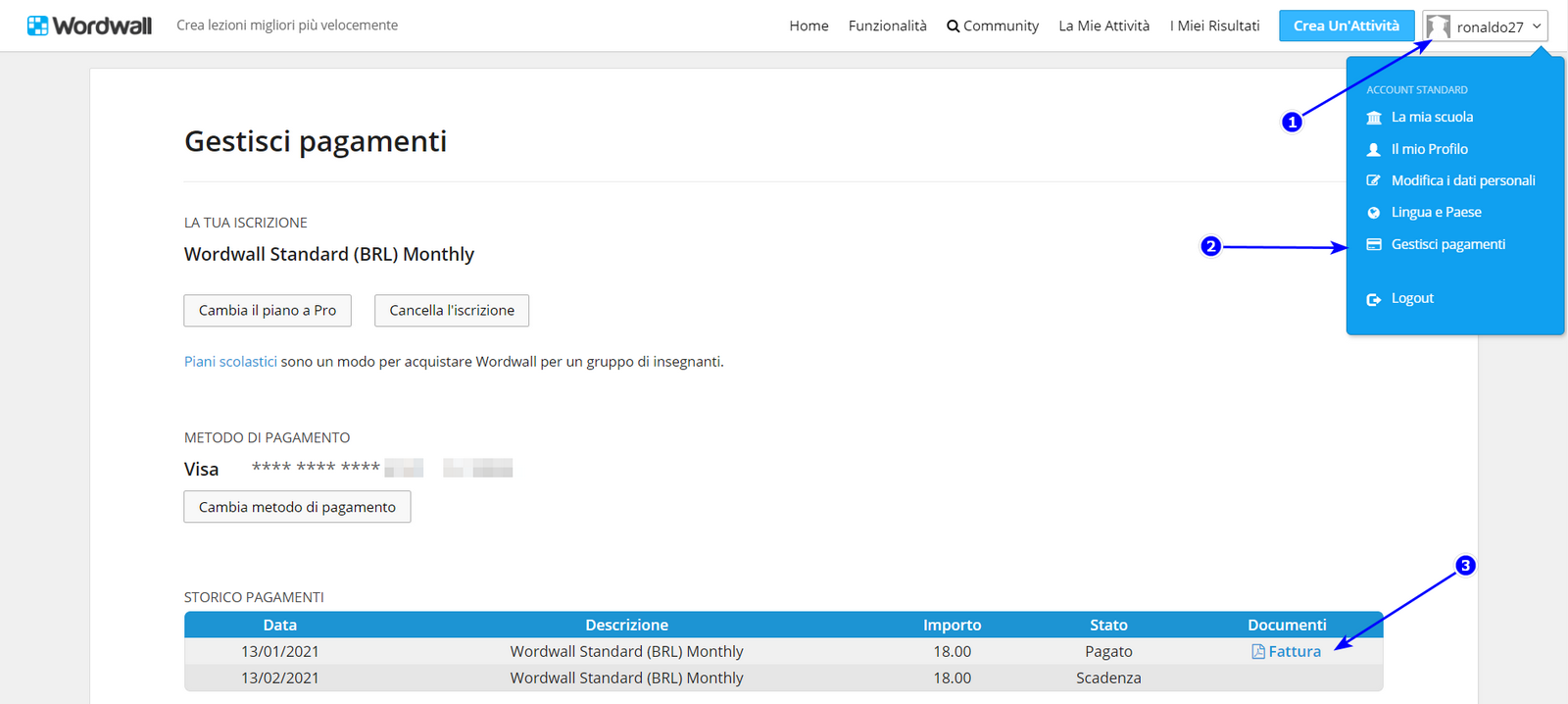Select La mia scuola menu entry

pos(1432,118)
